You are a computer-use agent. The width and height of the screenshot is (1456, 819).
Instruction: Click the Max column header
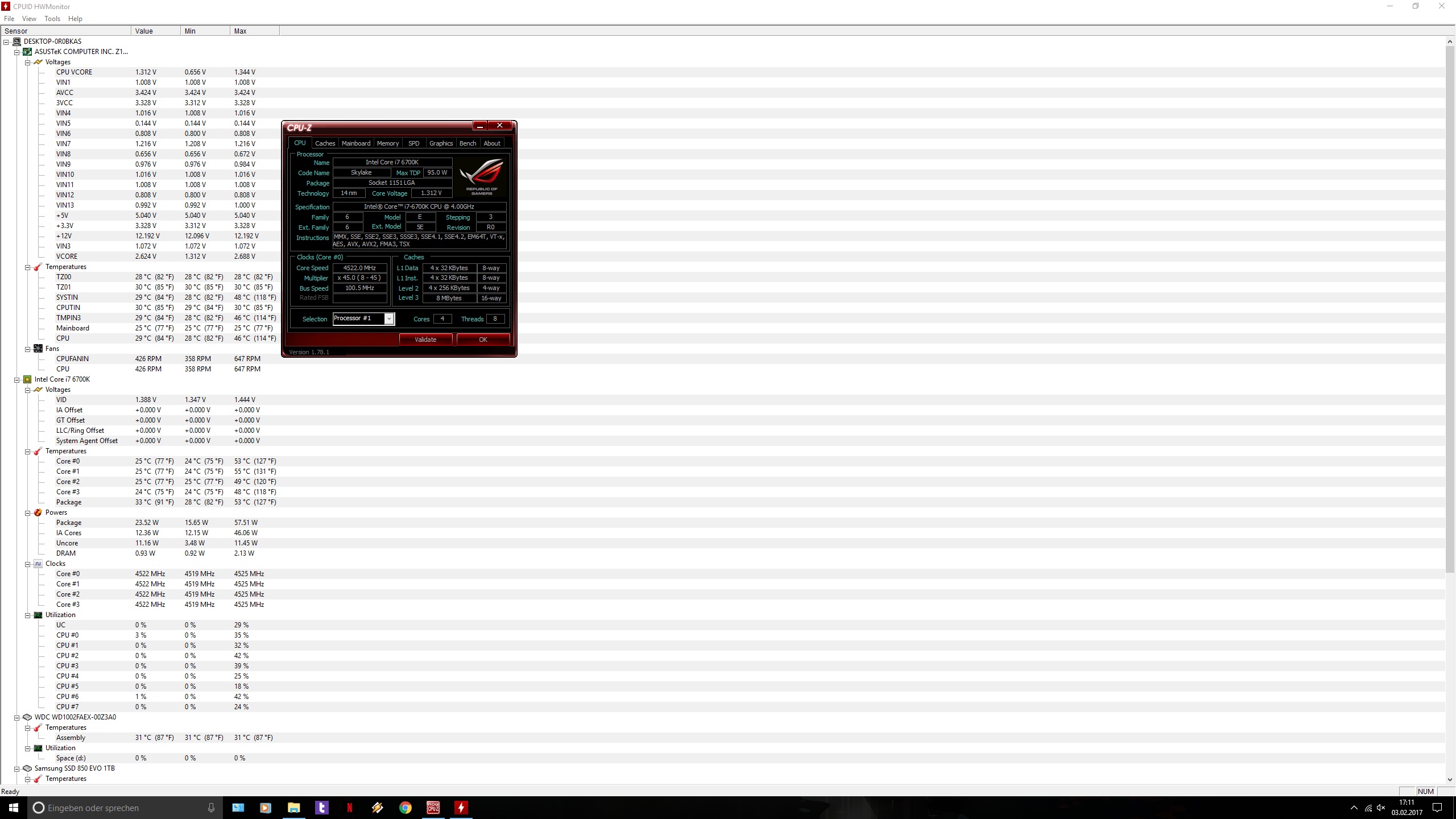[254, 31]
